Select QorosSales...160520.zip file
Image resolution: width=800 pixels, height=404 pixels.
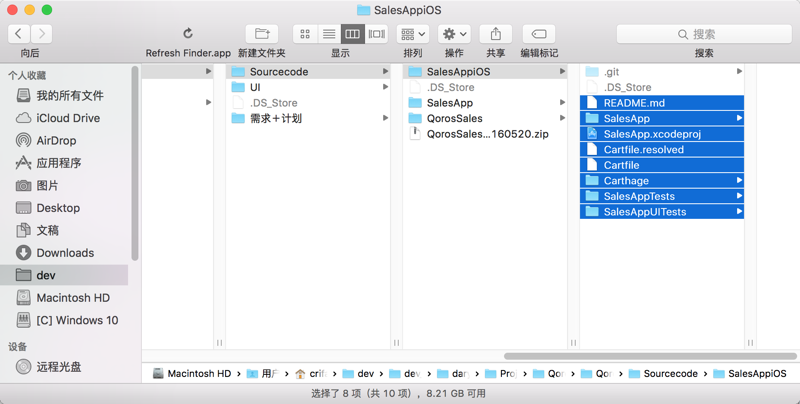click(x=485, y=134)
